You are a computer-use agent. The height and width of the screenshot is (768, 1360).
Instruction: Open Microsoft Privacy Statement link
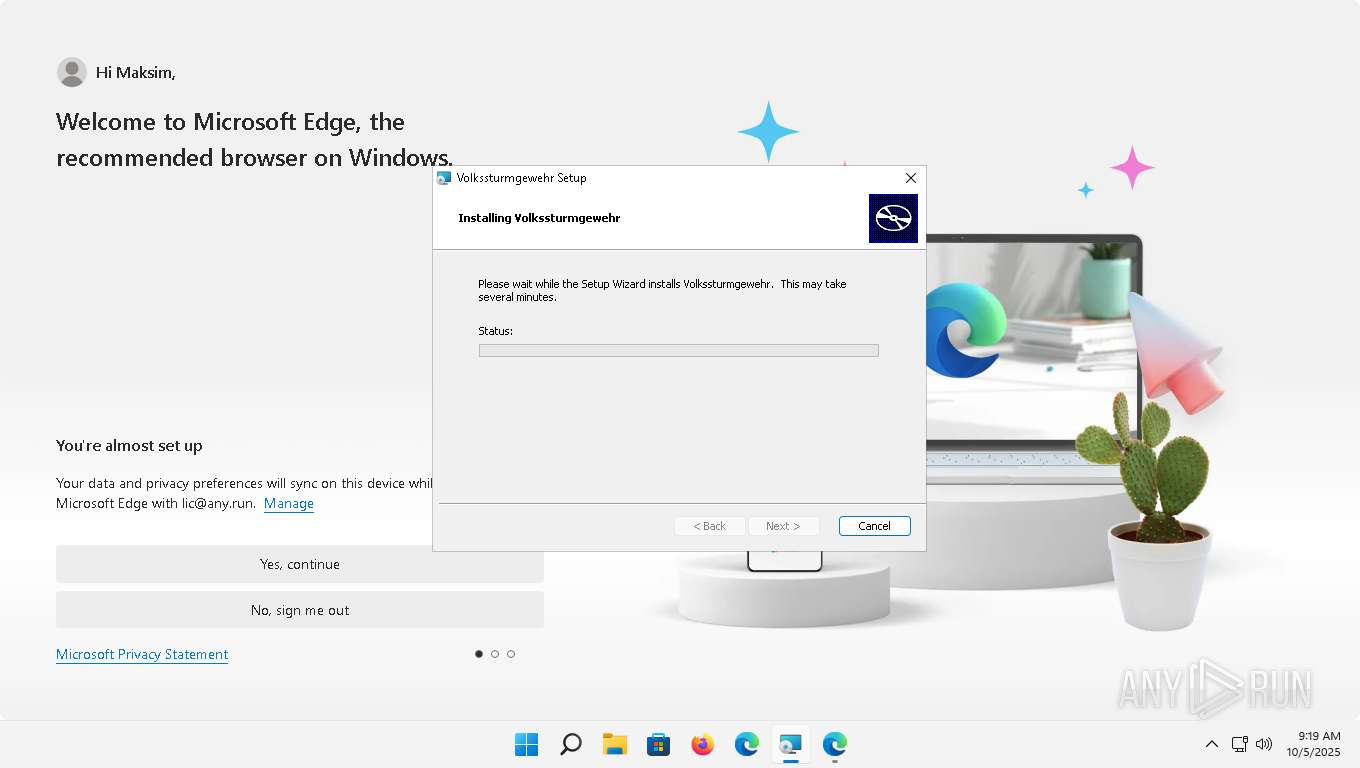(x=142, y=654)
